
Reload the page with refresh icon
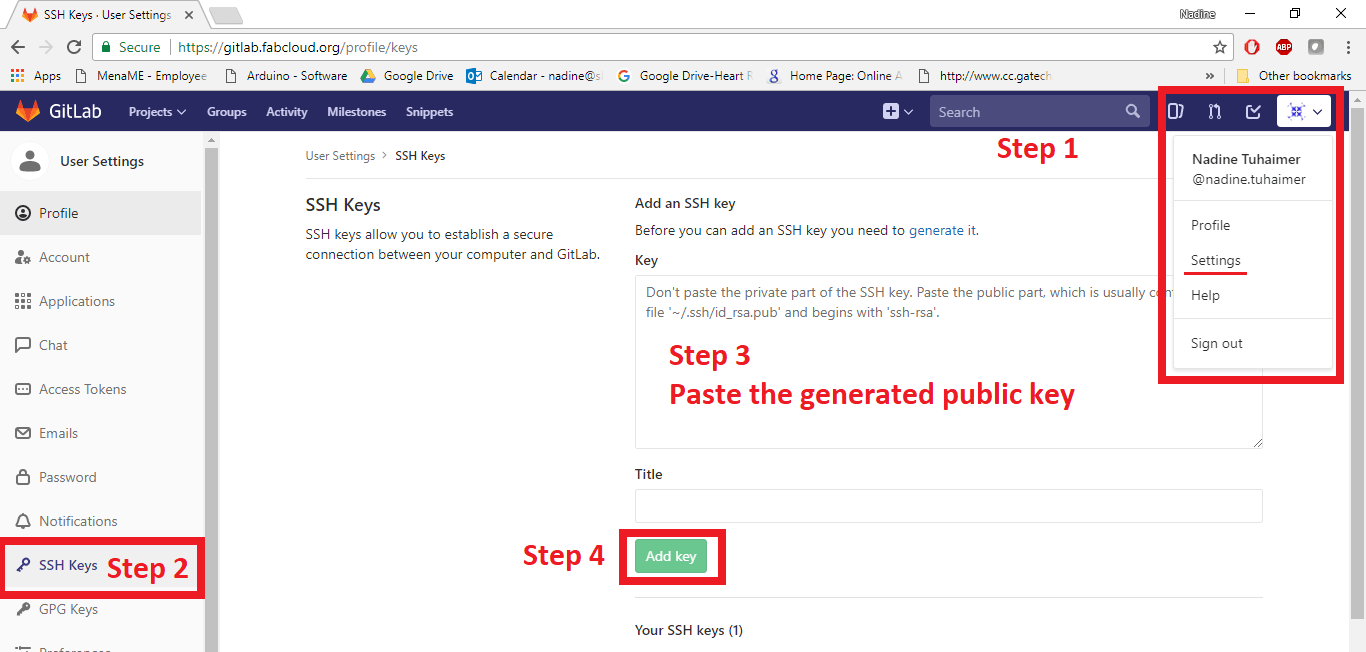click(x=74, y=47)
